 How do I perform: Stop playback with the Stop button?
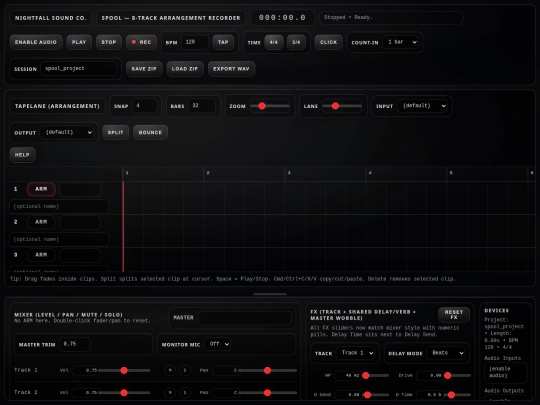point(109,42)
